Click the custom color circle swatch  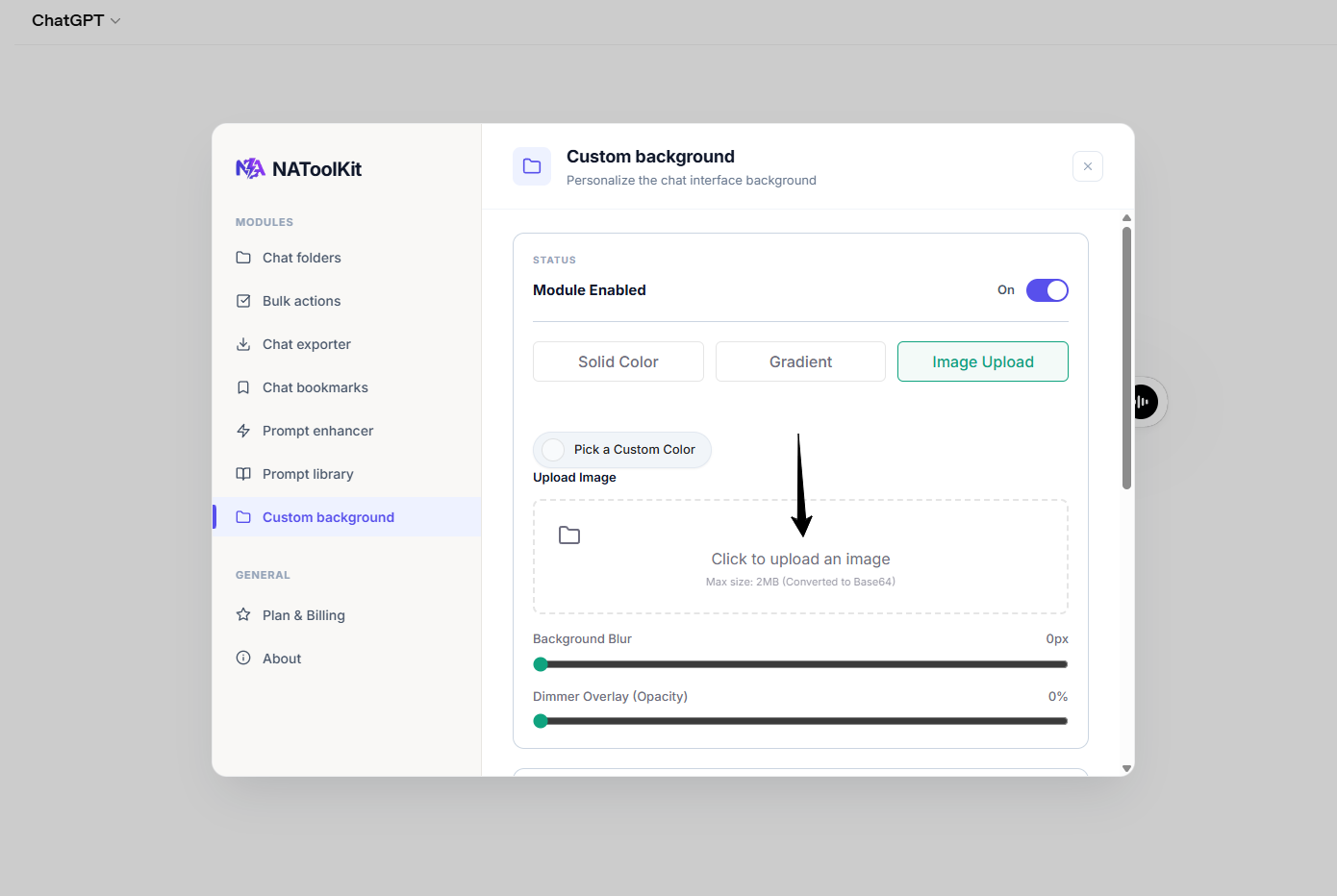tap(553, 450)
